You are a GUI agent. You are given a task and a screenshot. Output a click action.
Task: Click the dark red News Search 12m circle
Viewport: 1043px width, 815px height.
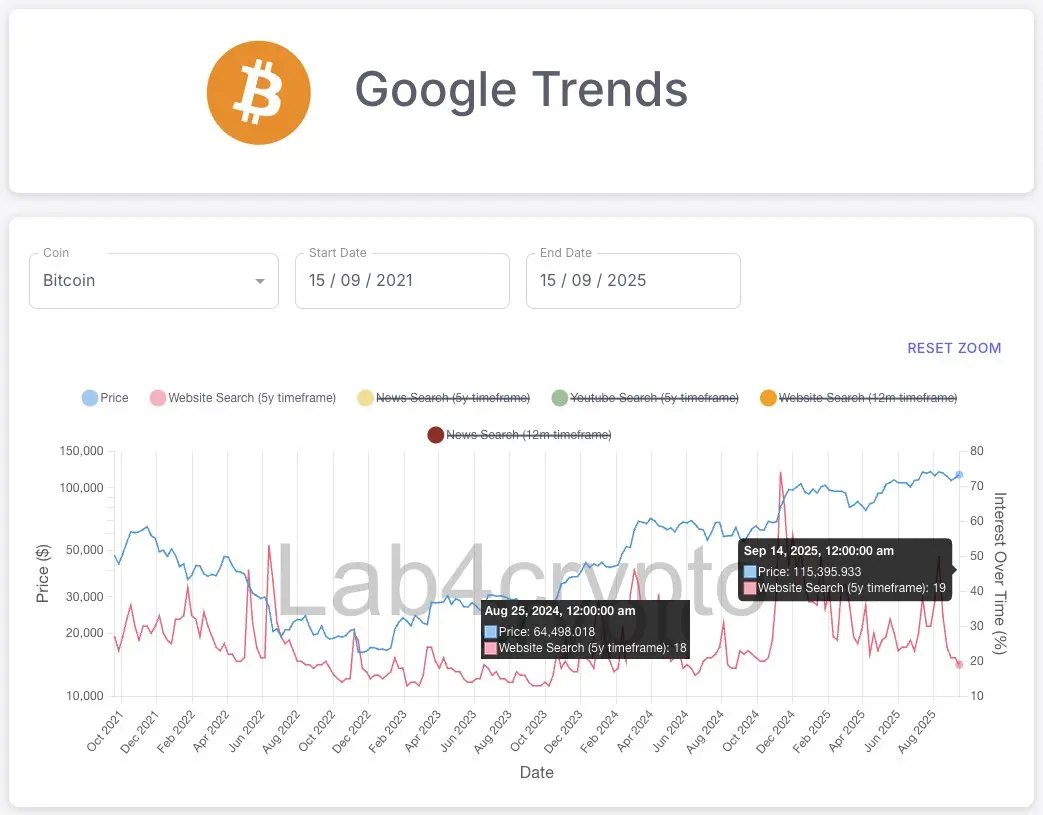click(x=436, y=435)
